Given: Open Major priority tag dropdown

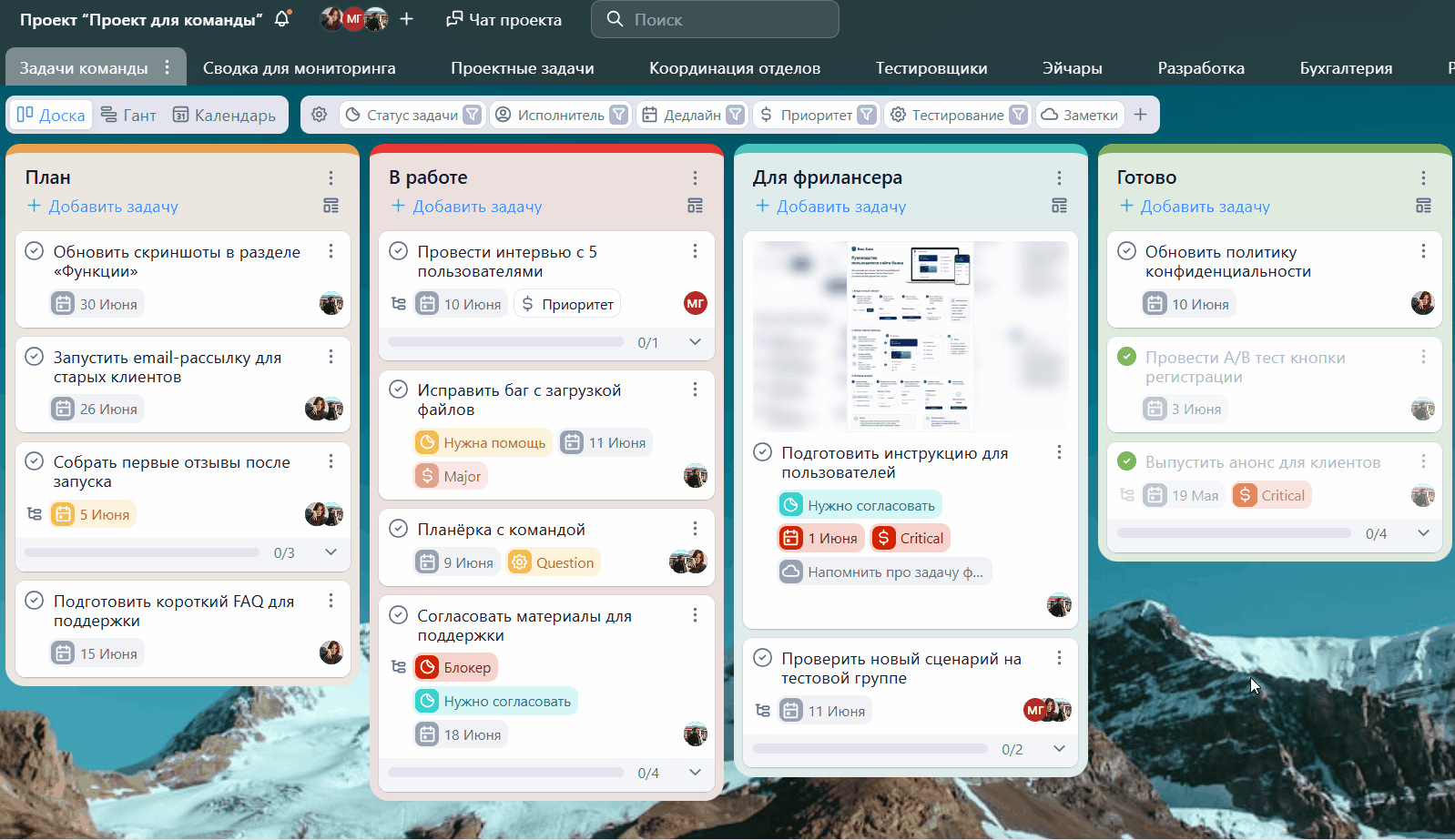Looking at the screenshot, I should [x=451, y=476].
